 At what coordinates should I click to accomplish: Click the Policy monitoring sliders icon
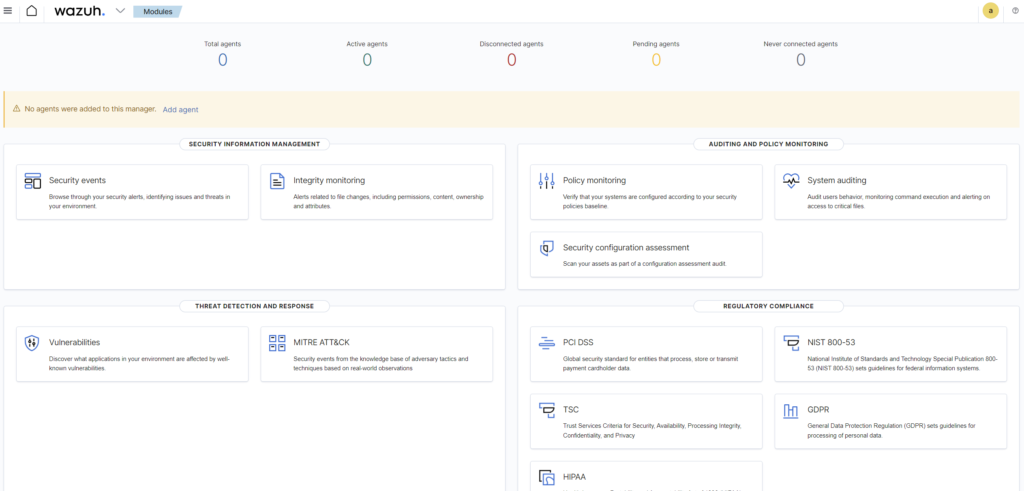pos(546,181)
